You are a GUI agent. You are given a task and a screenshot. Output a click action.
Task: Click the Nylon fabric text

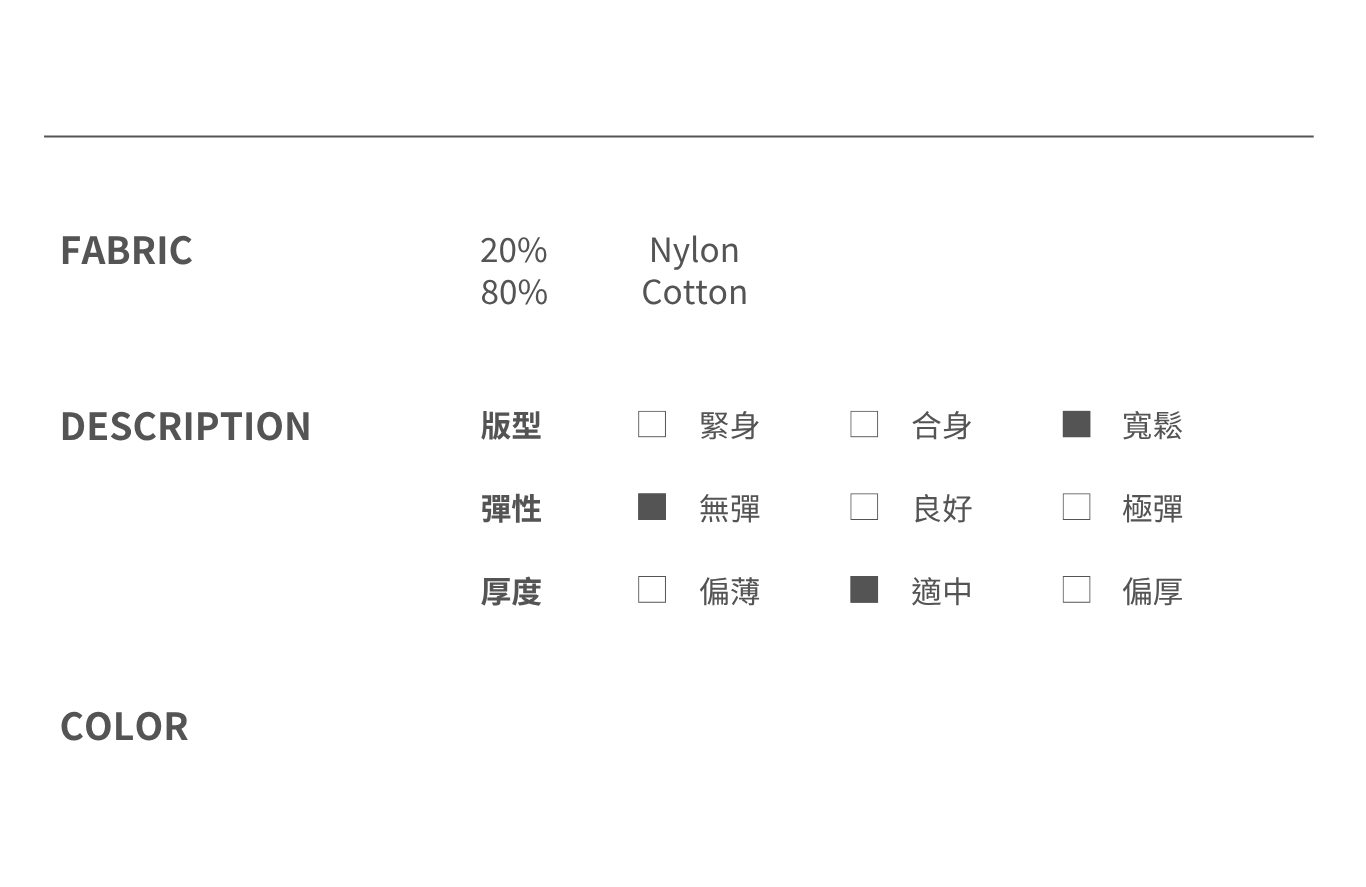click(694, 250)
